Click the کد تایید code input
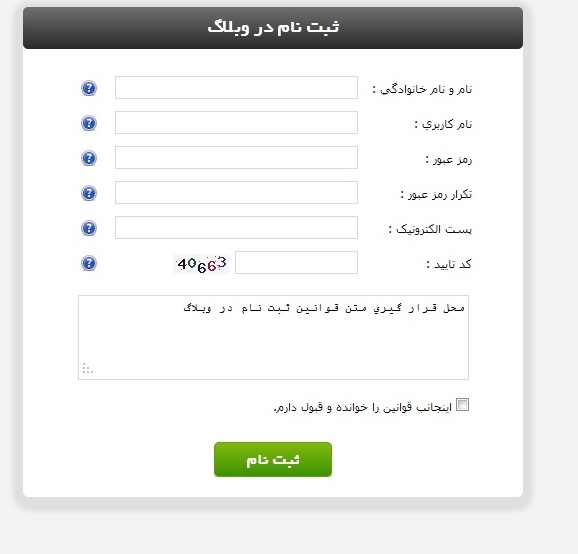Image resolution: width=578 pixels, height=554 pixels. pos(296,262)
